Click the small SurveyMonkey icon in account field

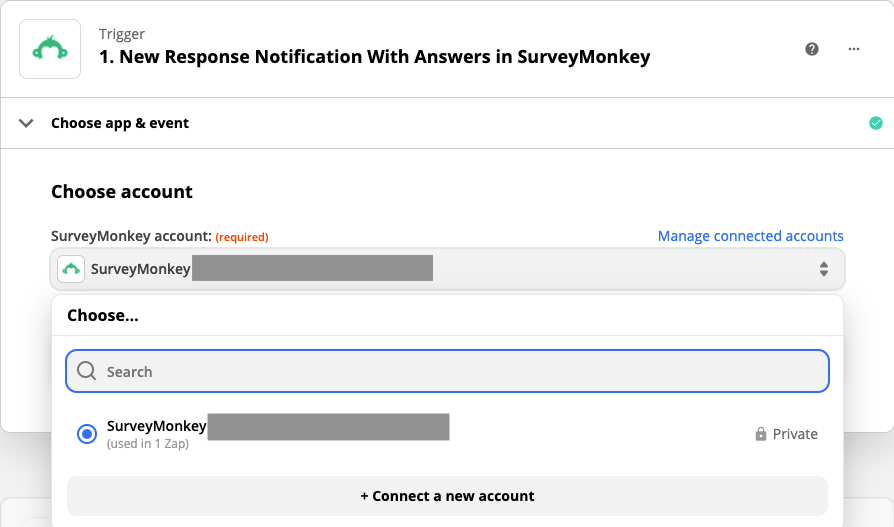coord(71,269)
